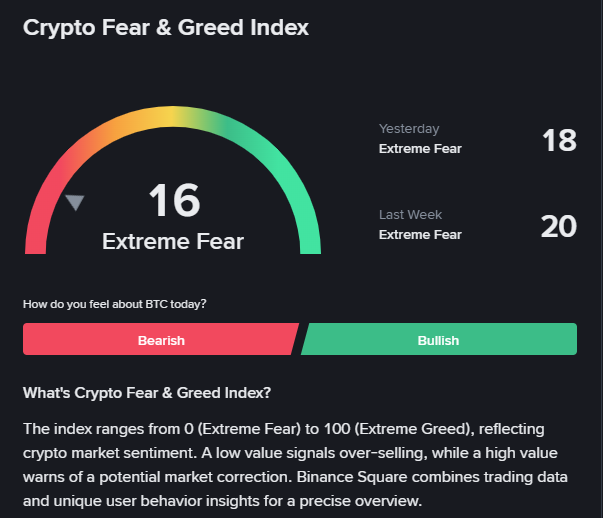
Task: Select the Last Week label
Action: [x=410, y=214]
